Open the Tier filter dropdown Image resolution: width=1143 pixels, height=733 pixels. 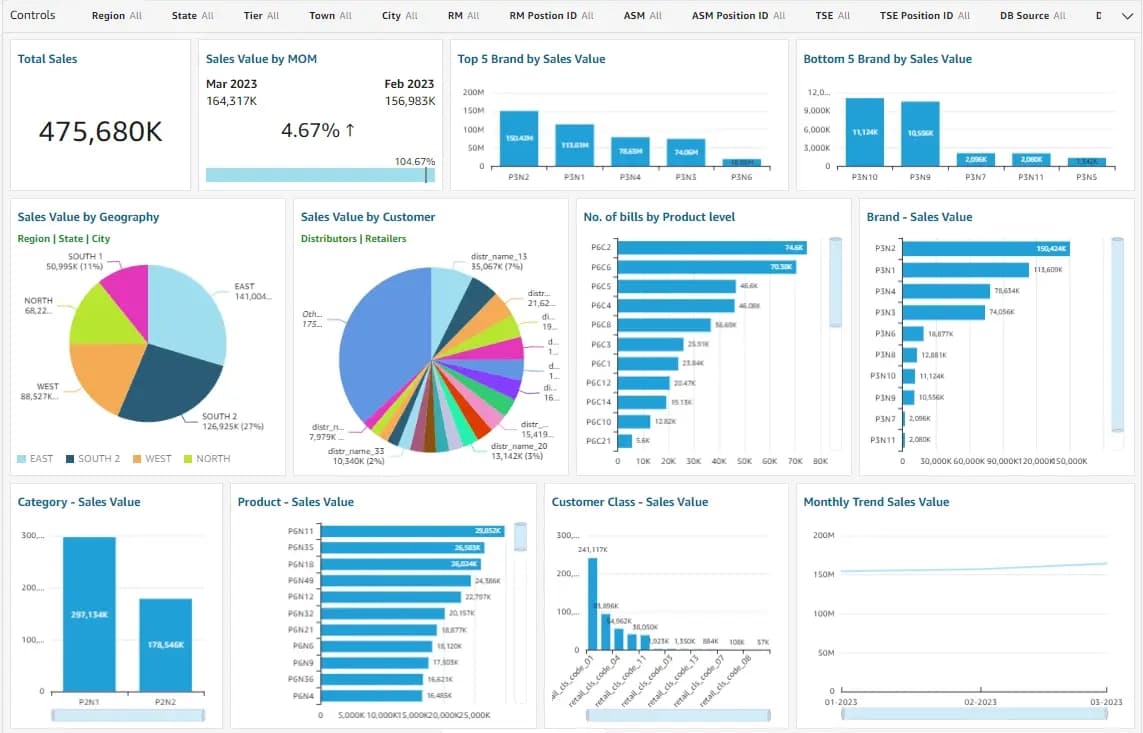[258, 15]
